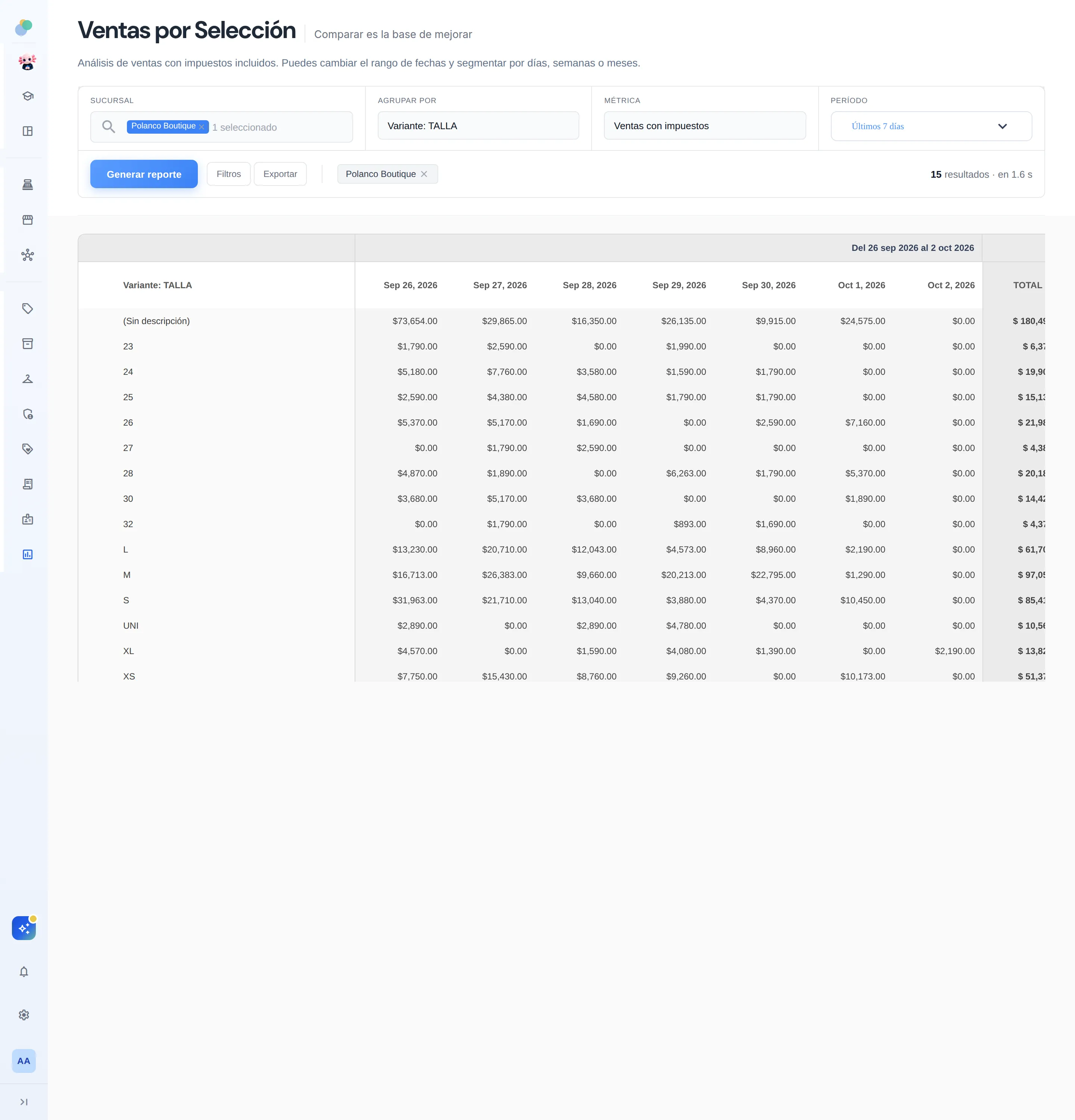Open the cash register point-of-sale icon
The image size is (1075, 1120).
pos(27,184)
